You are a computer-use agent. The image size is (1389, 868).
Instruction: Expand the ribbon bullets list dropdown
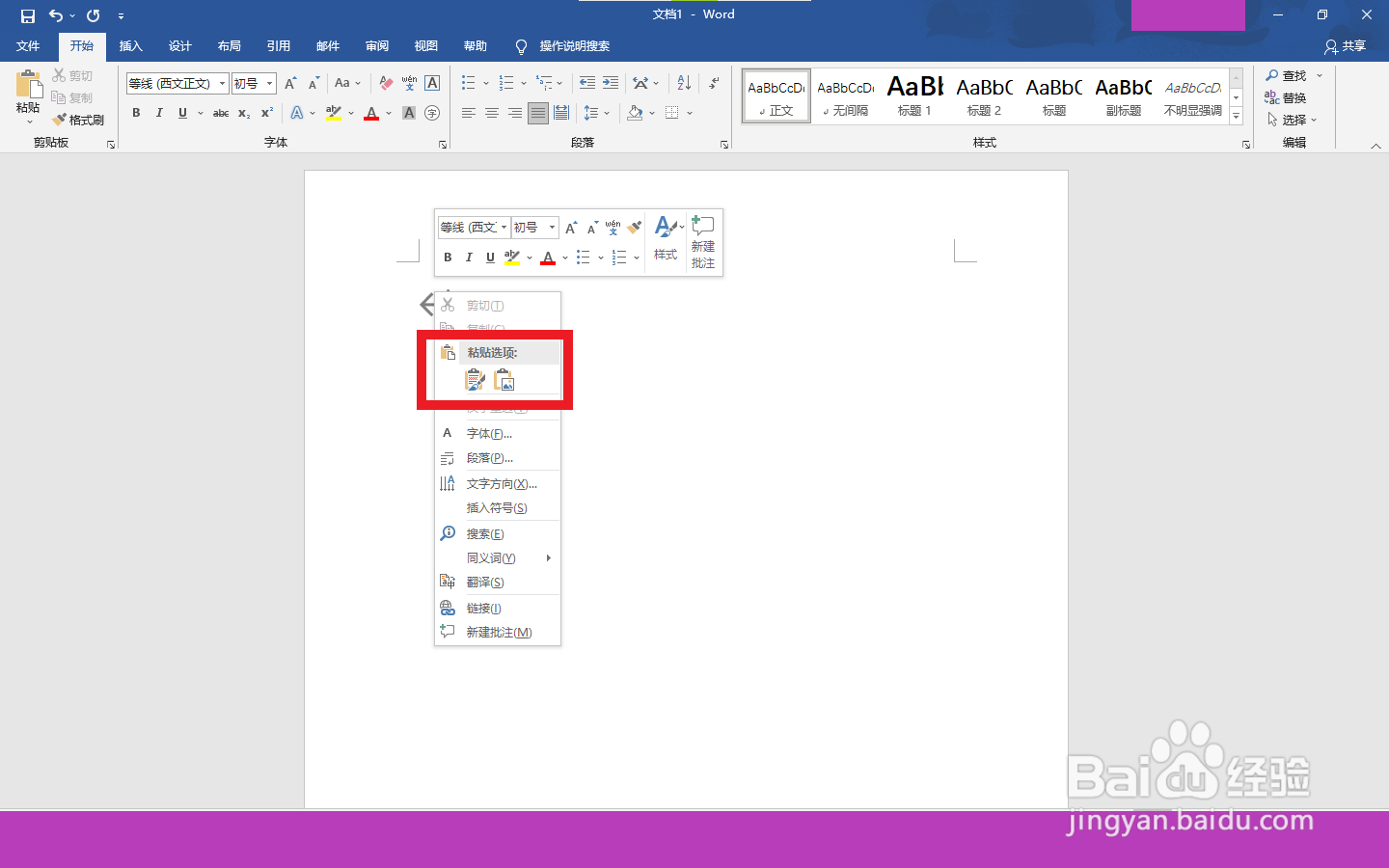[485, 83]
